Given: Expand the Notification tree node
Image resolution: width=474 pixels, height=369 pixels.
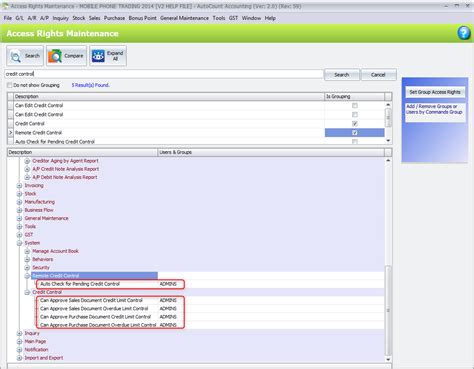Looking at the screenshot, I should (19, 350).
